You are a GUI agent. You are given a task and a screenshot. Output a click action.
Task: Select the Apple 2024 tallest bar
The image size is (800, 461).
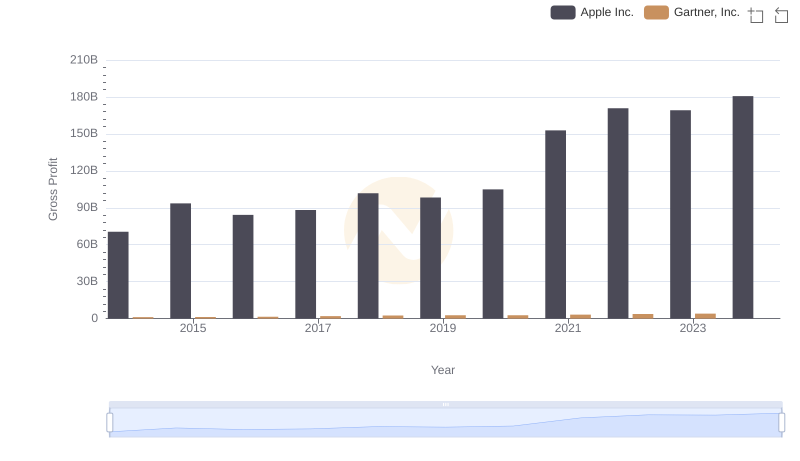tap(743, 207)
